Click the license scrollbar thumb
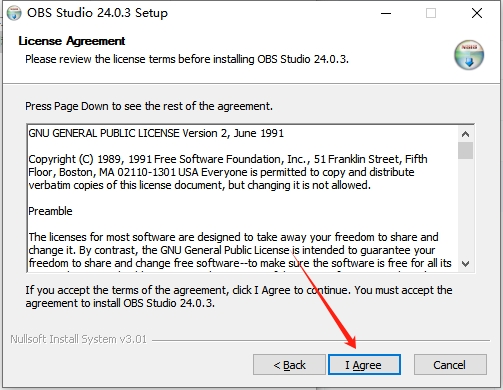This screenshot has width=503, height=390. 466,150
